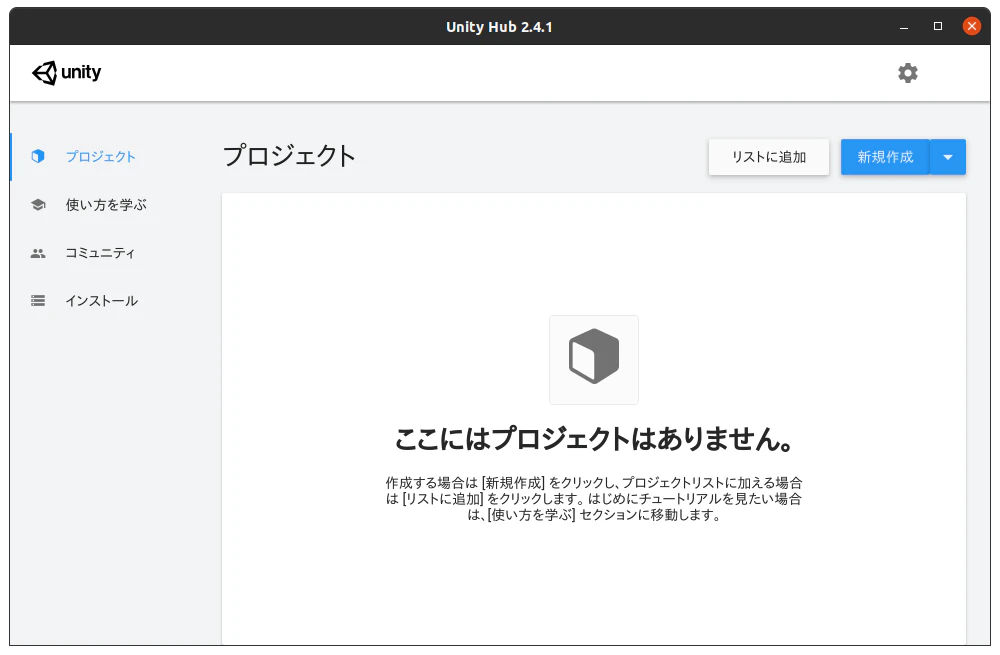Click the large gray cube placeholder icon
Screen dimensions: 1000x655
(594, 357)
